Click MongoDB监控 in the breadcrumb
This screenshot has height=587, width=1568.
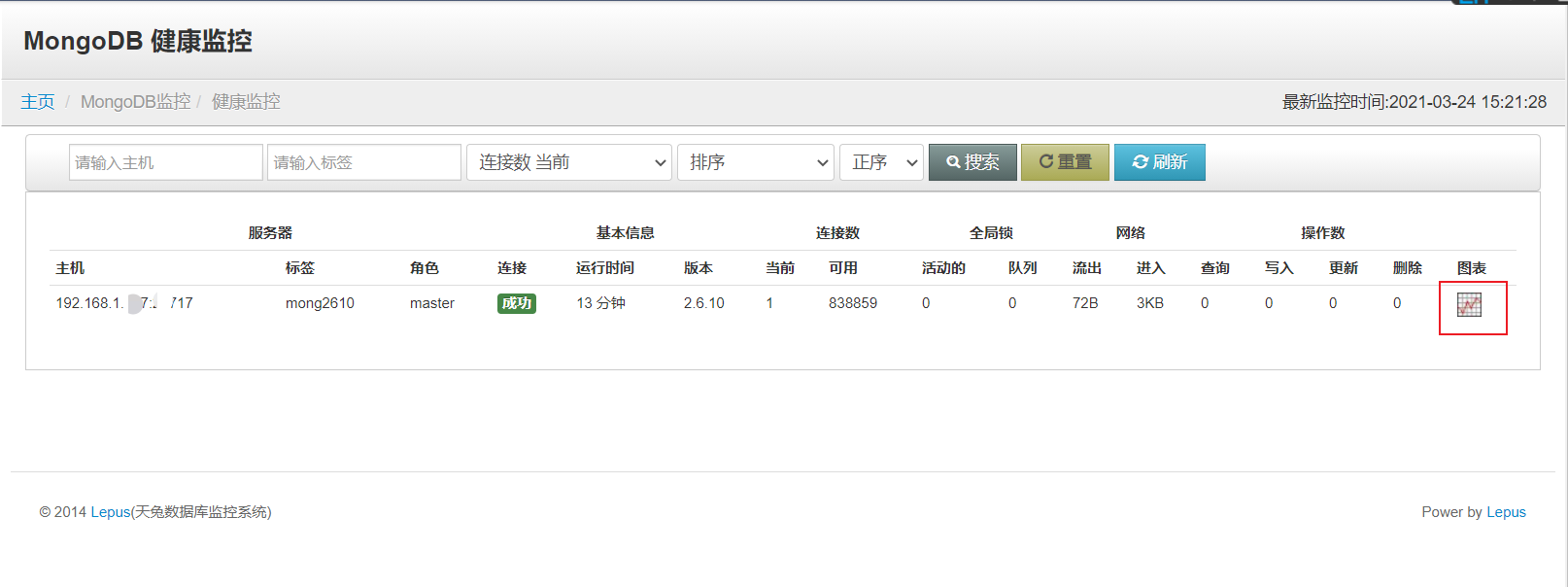click(x=135, y=102)
